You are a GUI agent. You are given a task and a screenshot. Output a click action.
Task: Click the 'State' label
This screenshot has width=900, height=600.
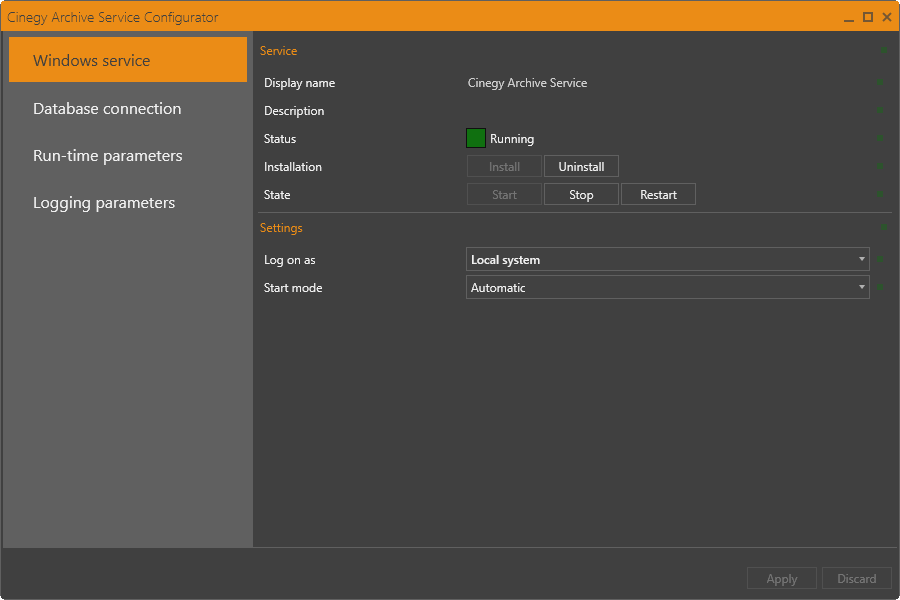[277, 195]
